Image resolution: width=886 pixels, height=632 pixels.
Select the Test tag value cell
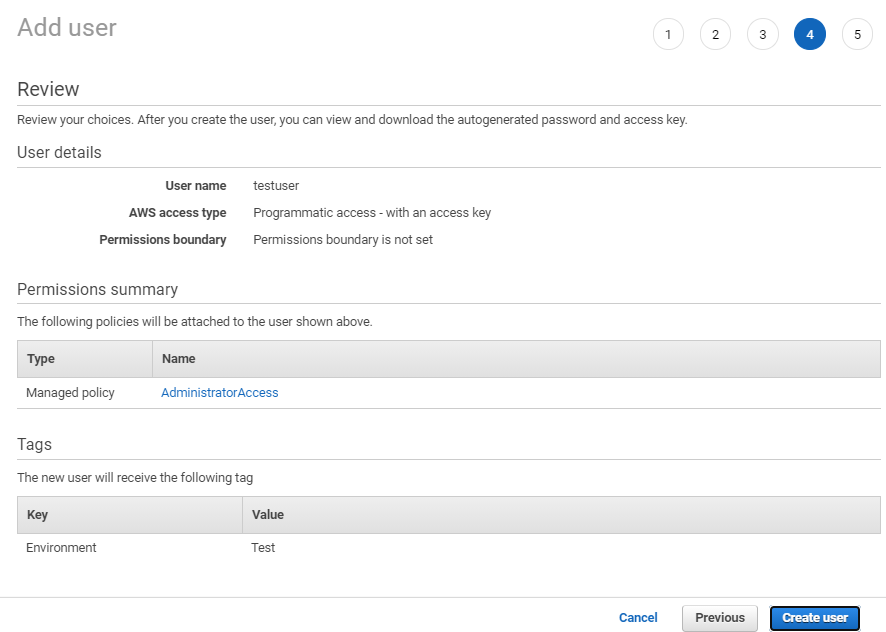point(263,547)
